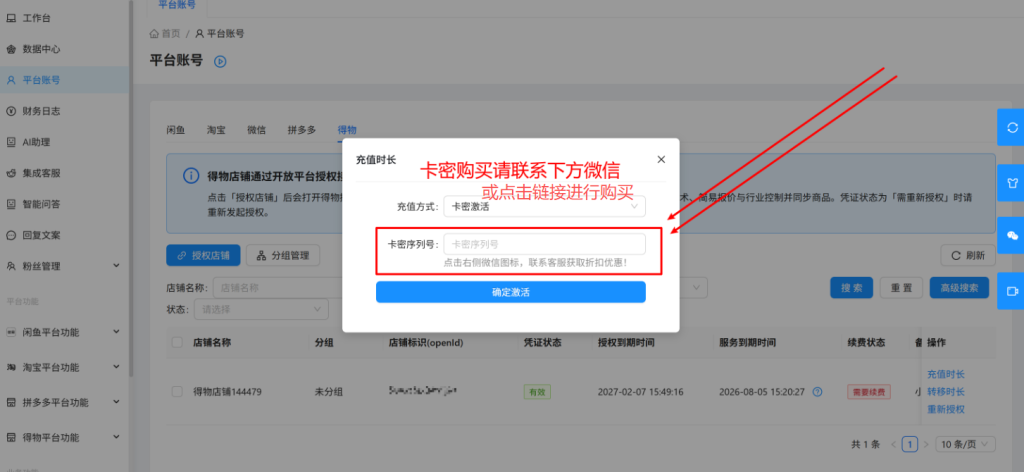Image resolution: width=1024 pixels, height=472 pixels.
Task: Open the 10条/页 page size dropdown
Action: (965, 444)
